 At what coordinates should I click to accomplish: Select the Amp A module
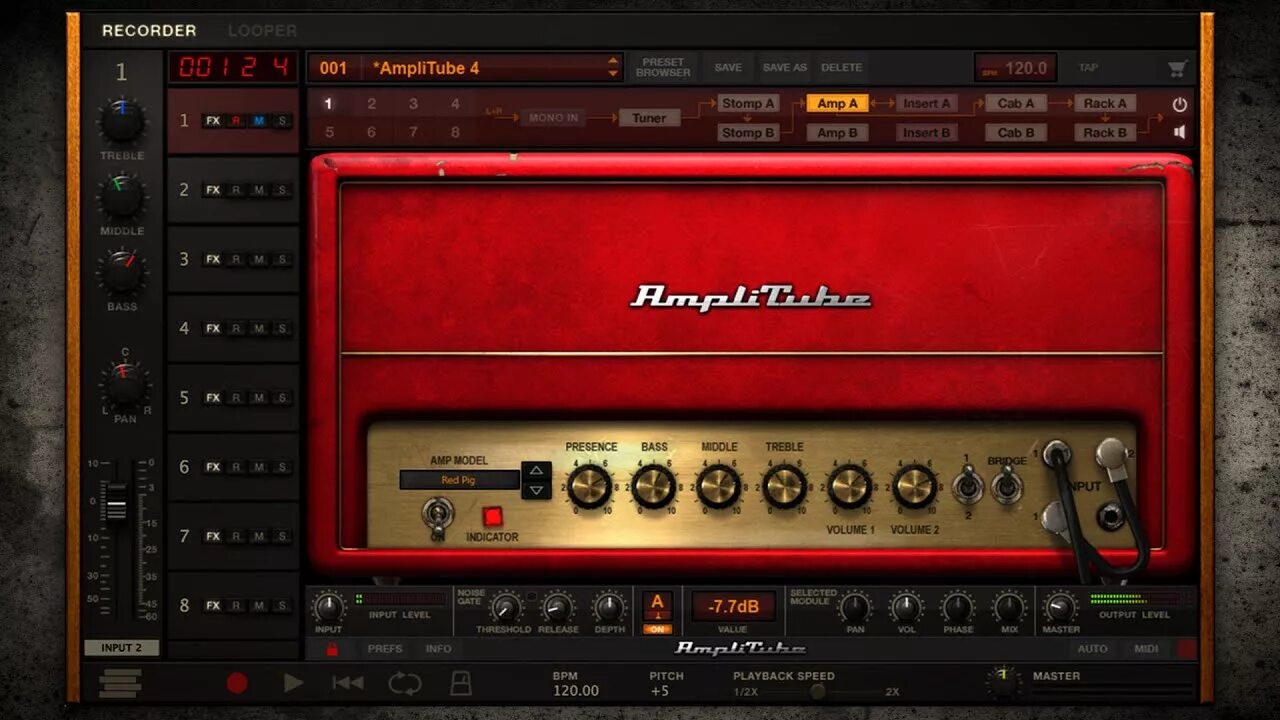[837, 103]
